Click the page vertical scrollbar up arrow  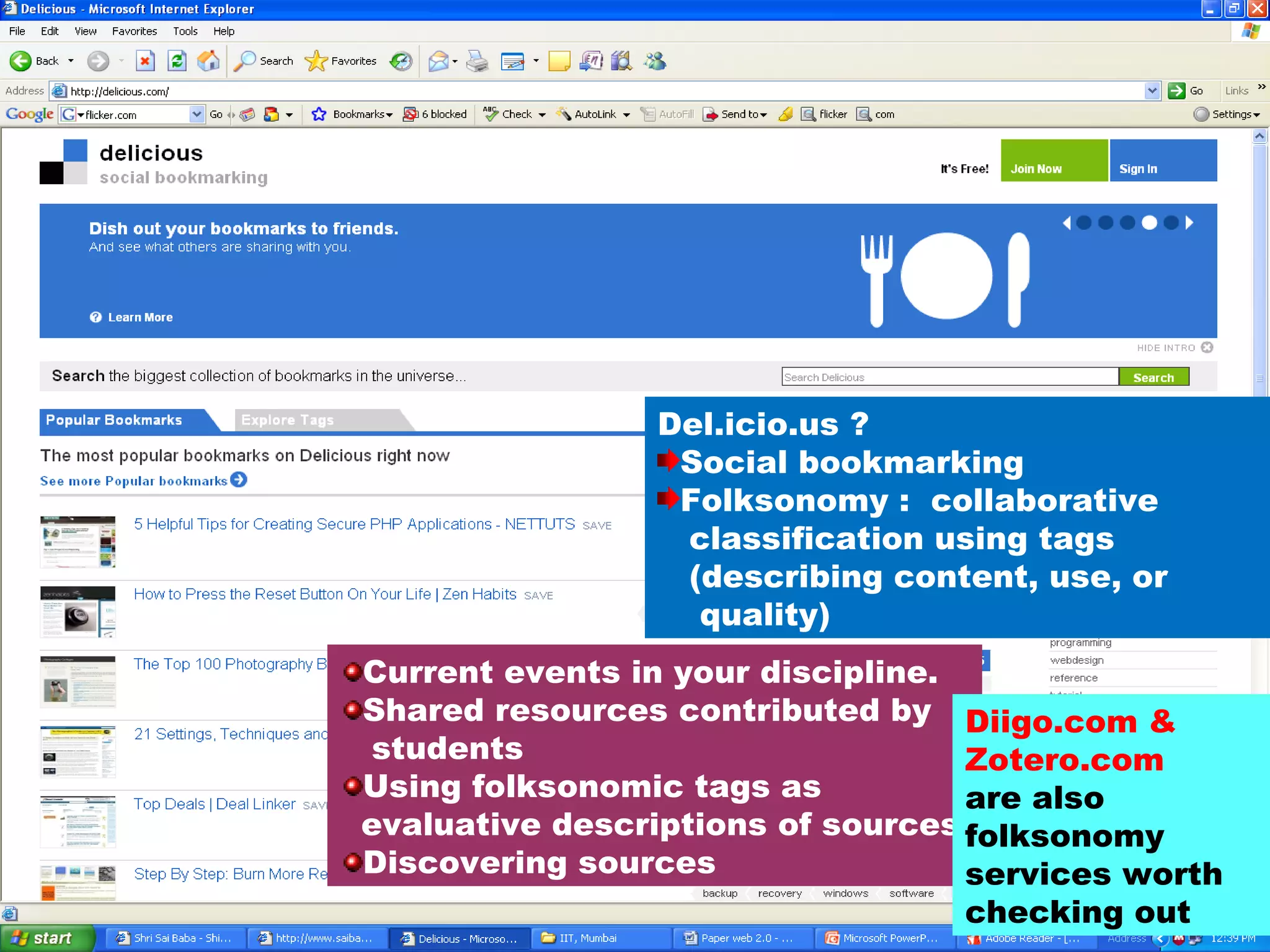[1259, 136]
